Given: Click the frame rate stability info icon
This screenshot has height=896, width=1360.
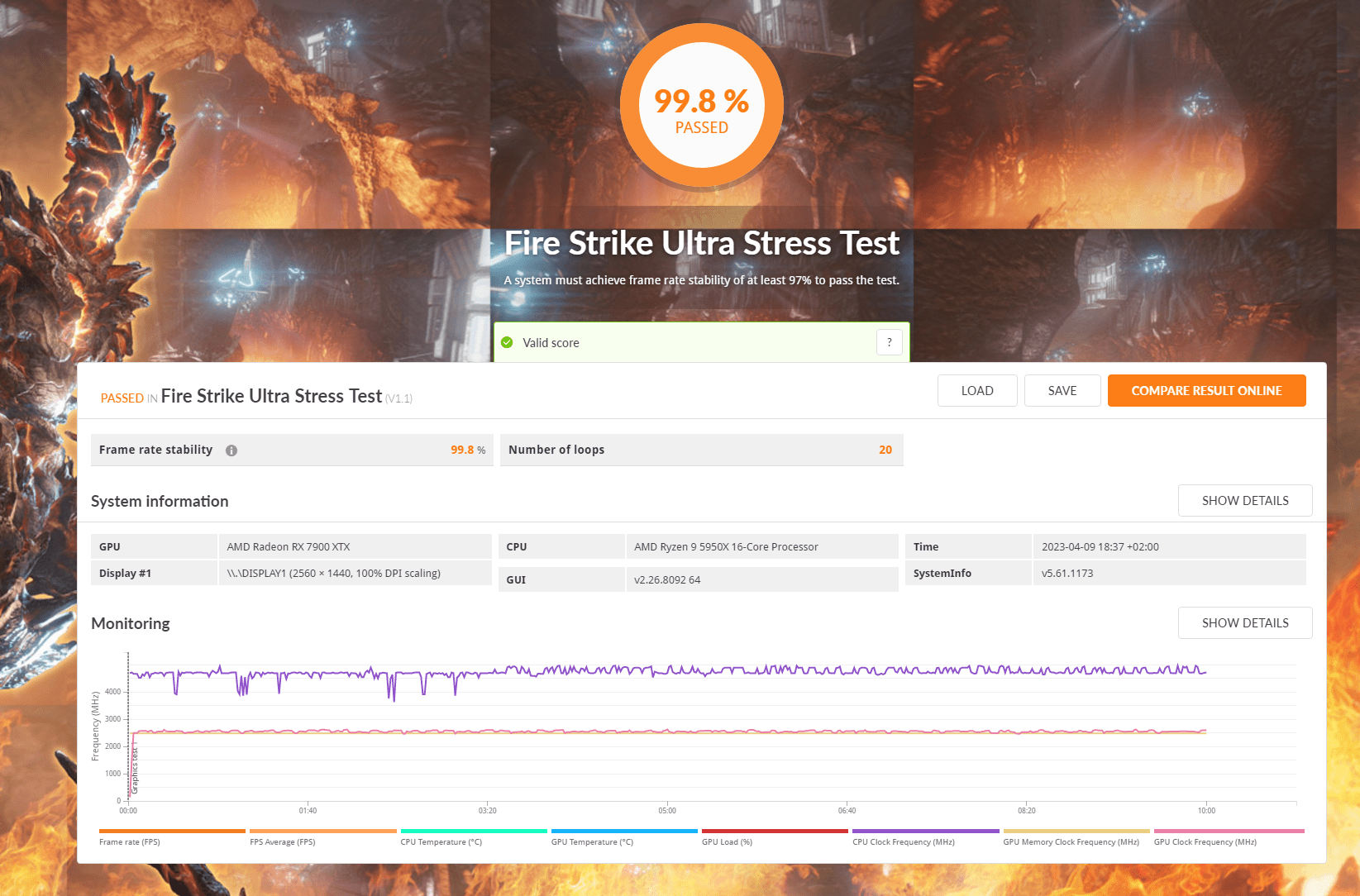Looking at the screenshot, I should point(231,450).
